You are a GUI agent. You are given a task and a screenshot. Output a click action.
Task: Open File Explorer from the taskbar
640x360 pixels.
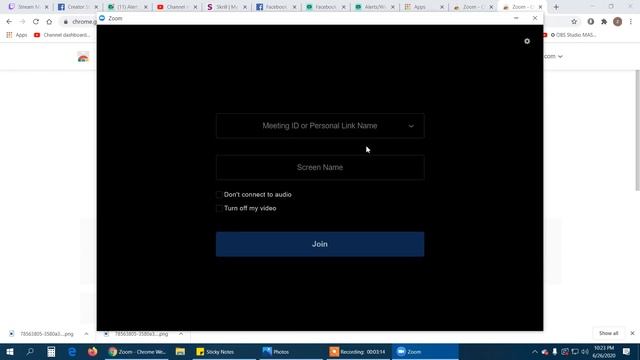click(180, 352)
